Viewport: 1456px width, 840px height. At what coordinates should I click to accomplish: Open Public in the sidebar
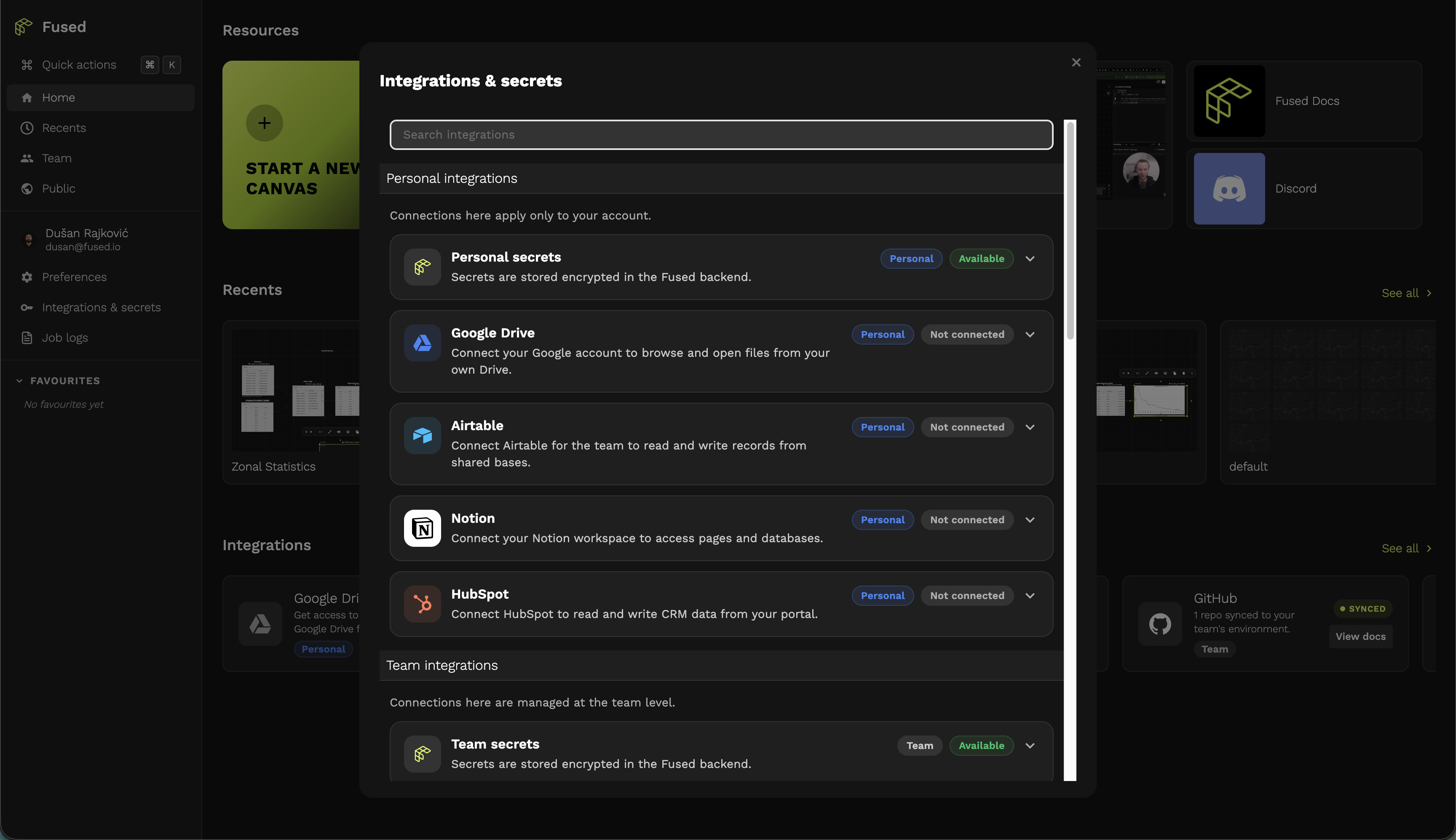100,189
